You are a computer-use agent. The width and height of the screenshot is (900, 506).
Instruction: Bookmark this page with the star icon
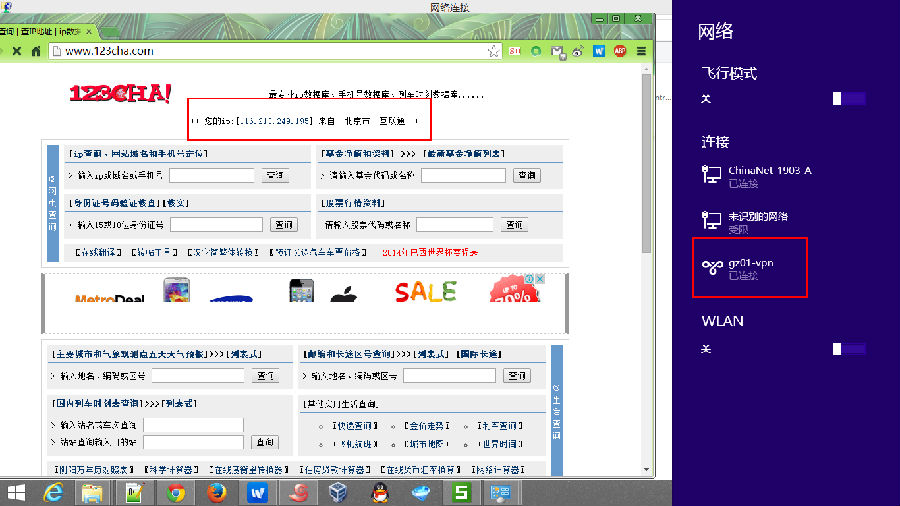pos(494,51)
